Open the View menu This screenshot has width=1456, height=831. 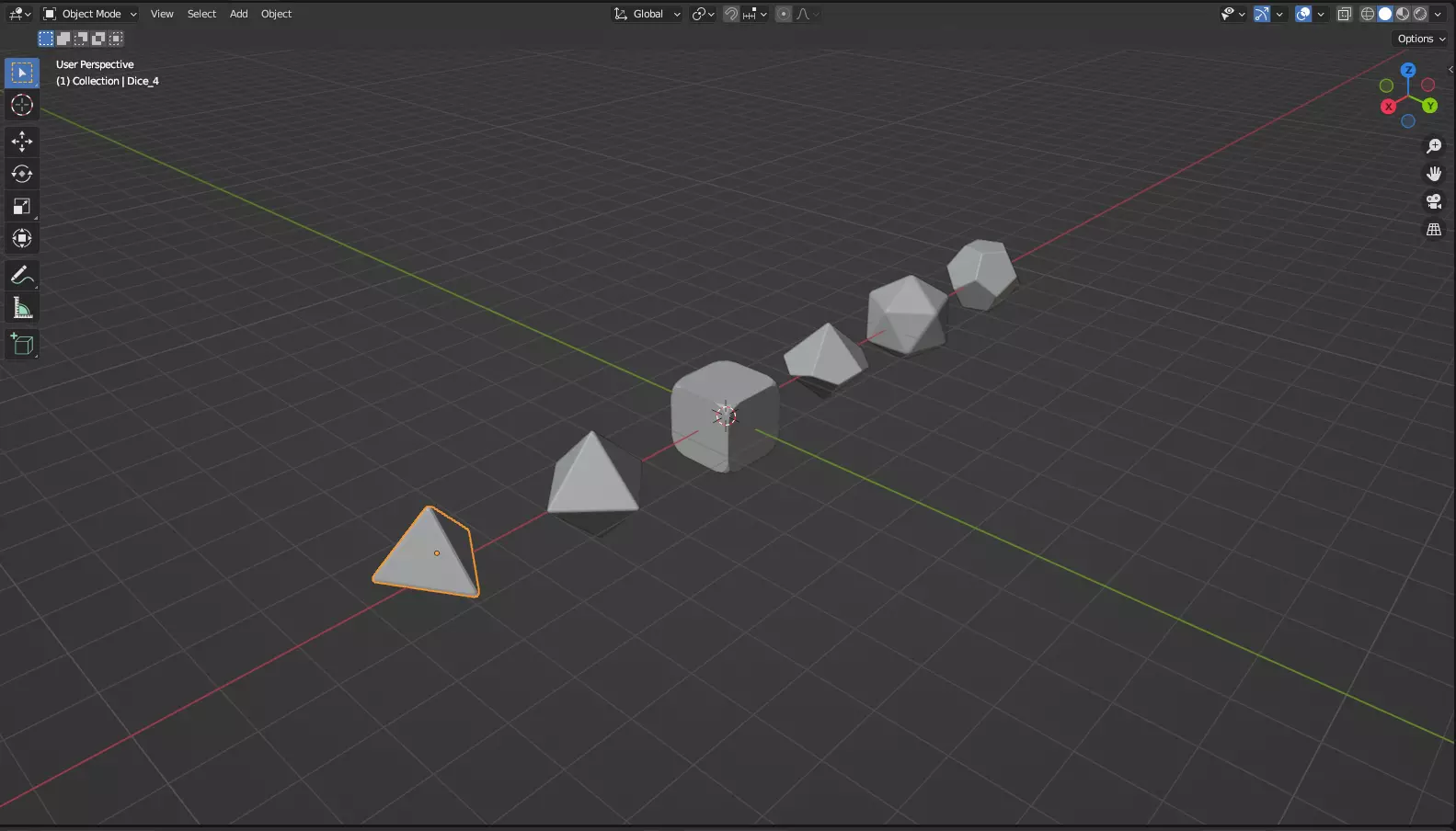(x=162, y=14)
